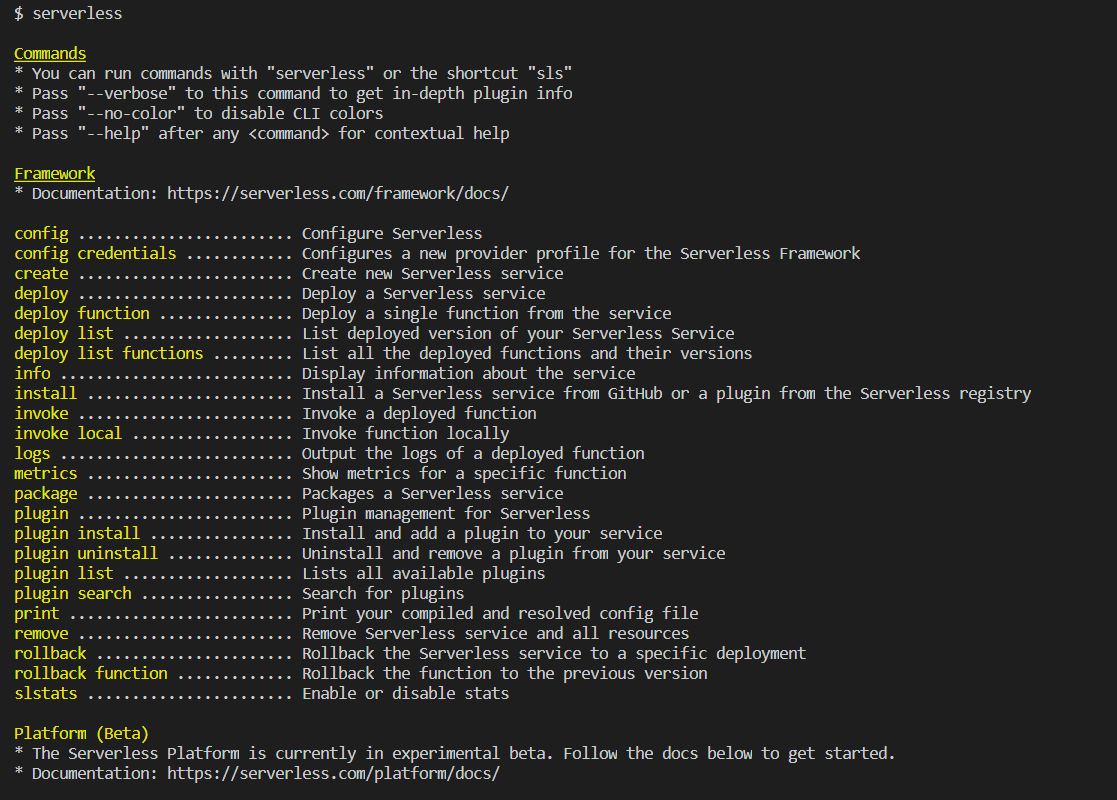Click "Invoke a deployed function" description
This screenshot has width=1117, height=800.
point(419,412)
